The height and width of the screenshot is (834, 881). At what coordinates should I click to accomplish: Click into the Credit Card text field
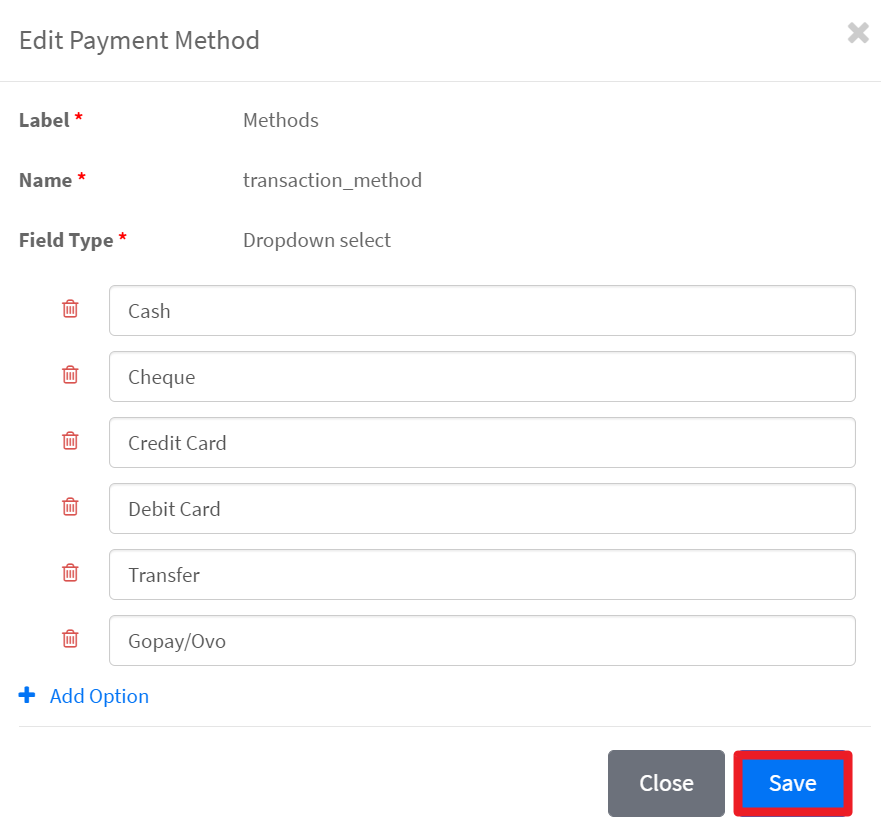pyautogui.click(x=482, y=443)
